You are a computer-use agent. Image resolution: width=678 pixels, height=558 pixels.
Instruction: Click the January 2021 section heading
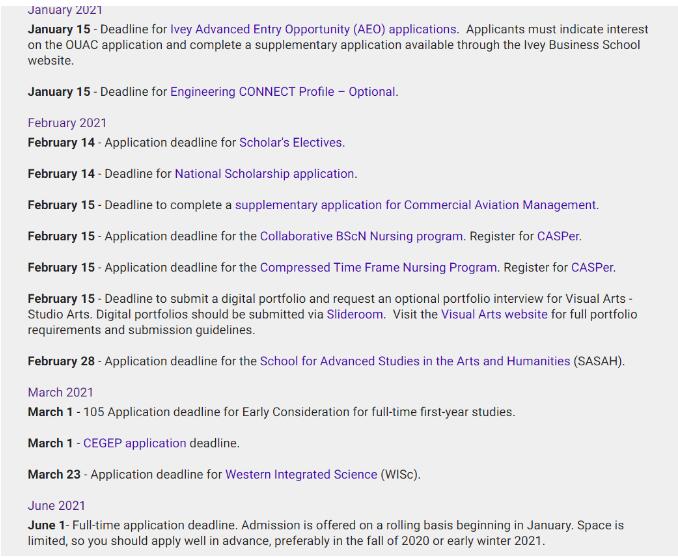tap(65, 10)
